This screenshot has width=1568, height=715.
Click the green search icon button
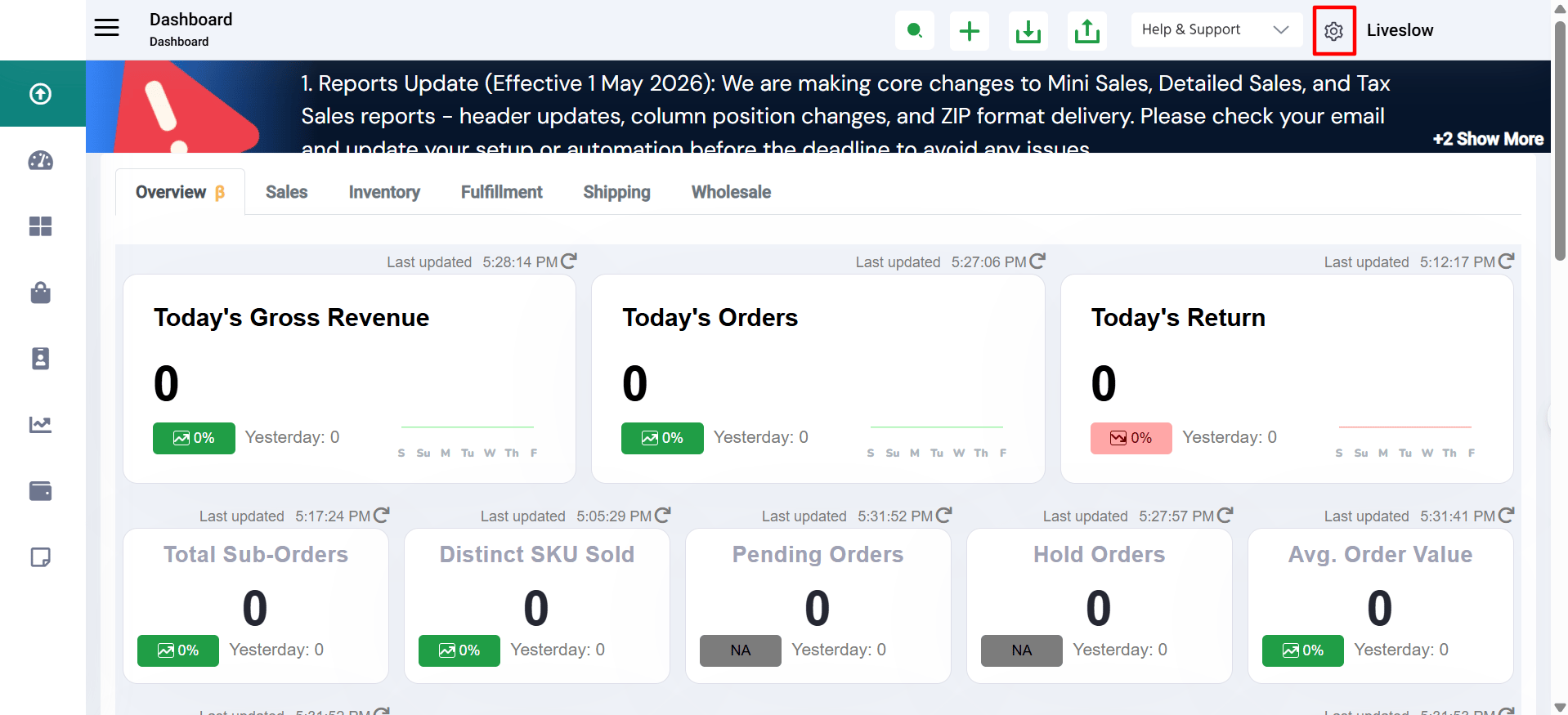(915, 31)
